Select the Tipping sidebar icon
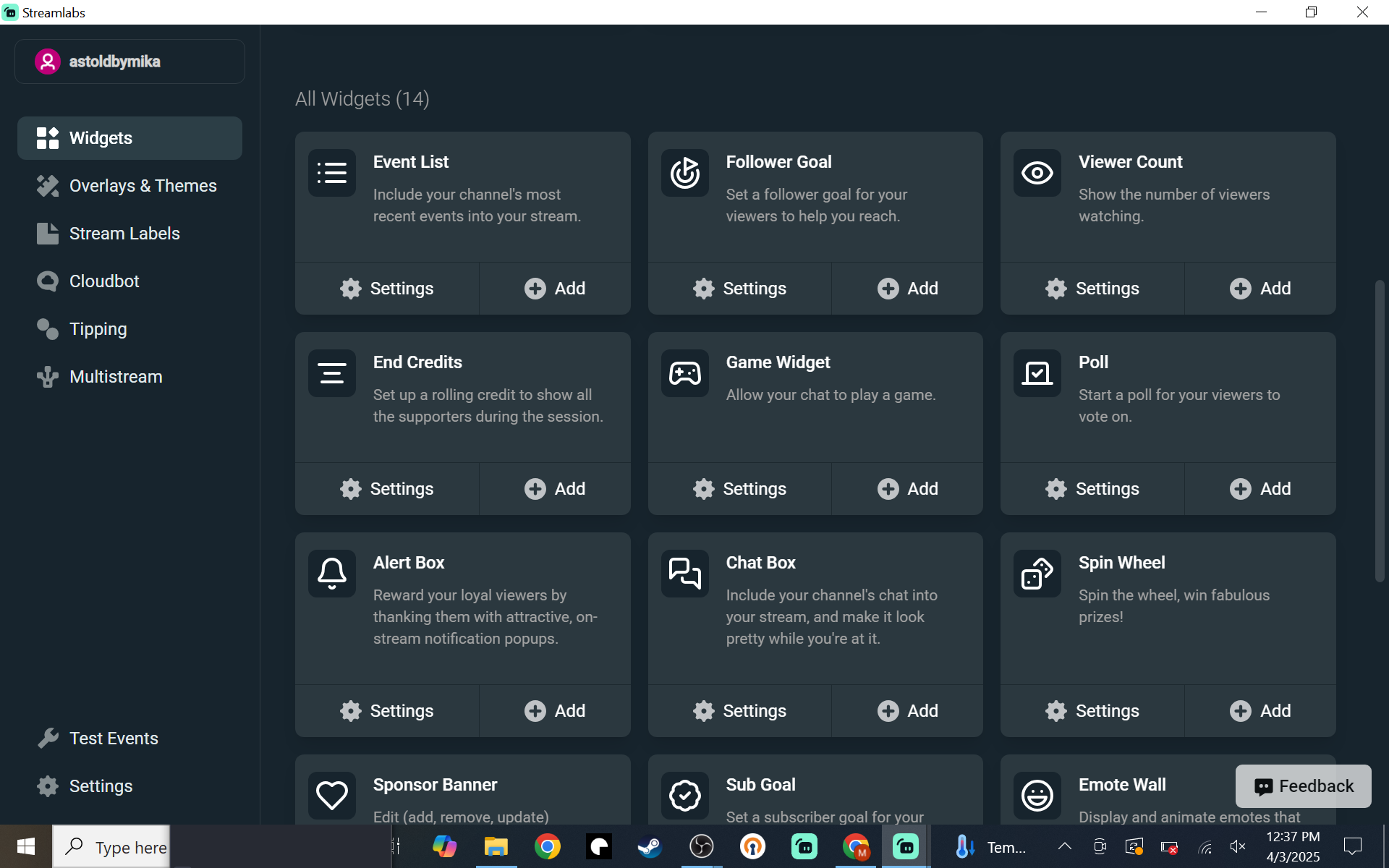 pos(48,328)
